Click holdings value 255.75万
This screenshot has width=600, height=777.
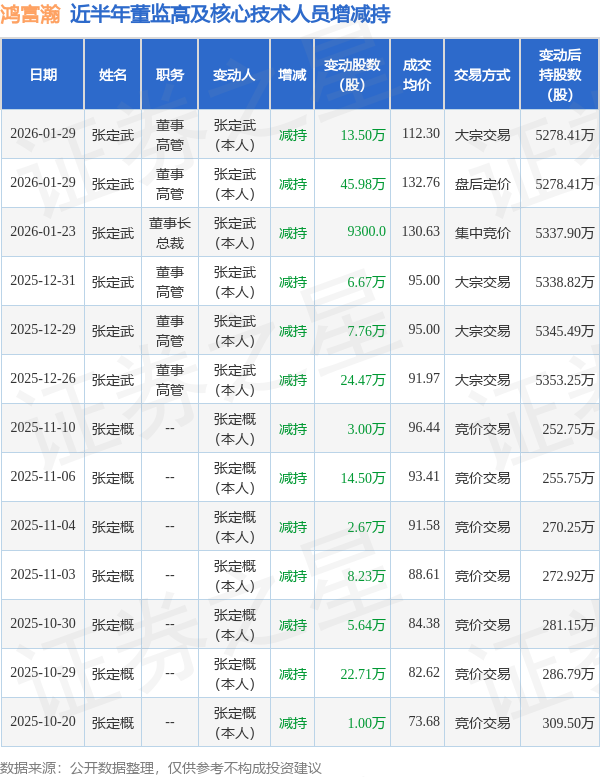click(x=568, y=478)
